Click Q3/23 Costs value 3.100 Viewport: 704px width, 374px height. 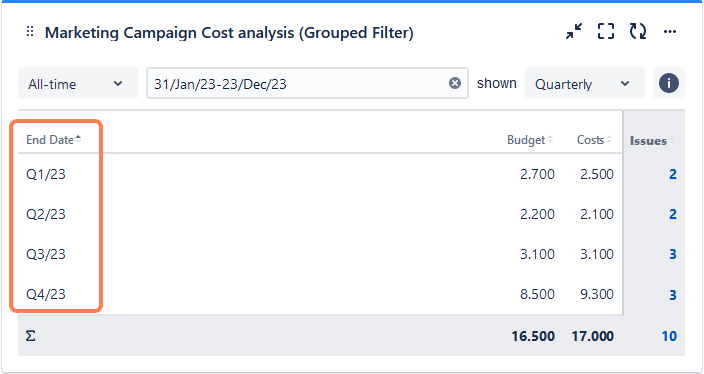(x=597, y=254)
